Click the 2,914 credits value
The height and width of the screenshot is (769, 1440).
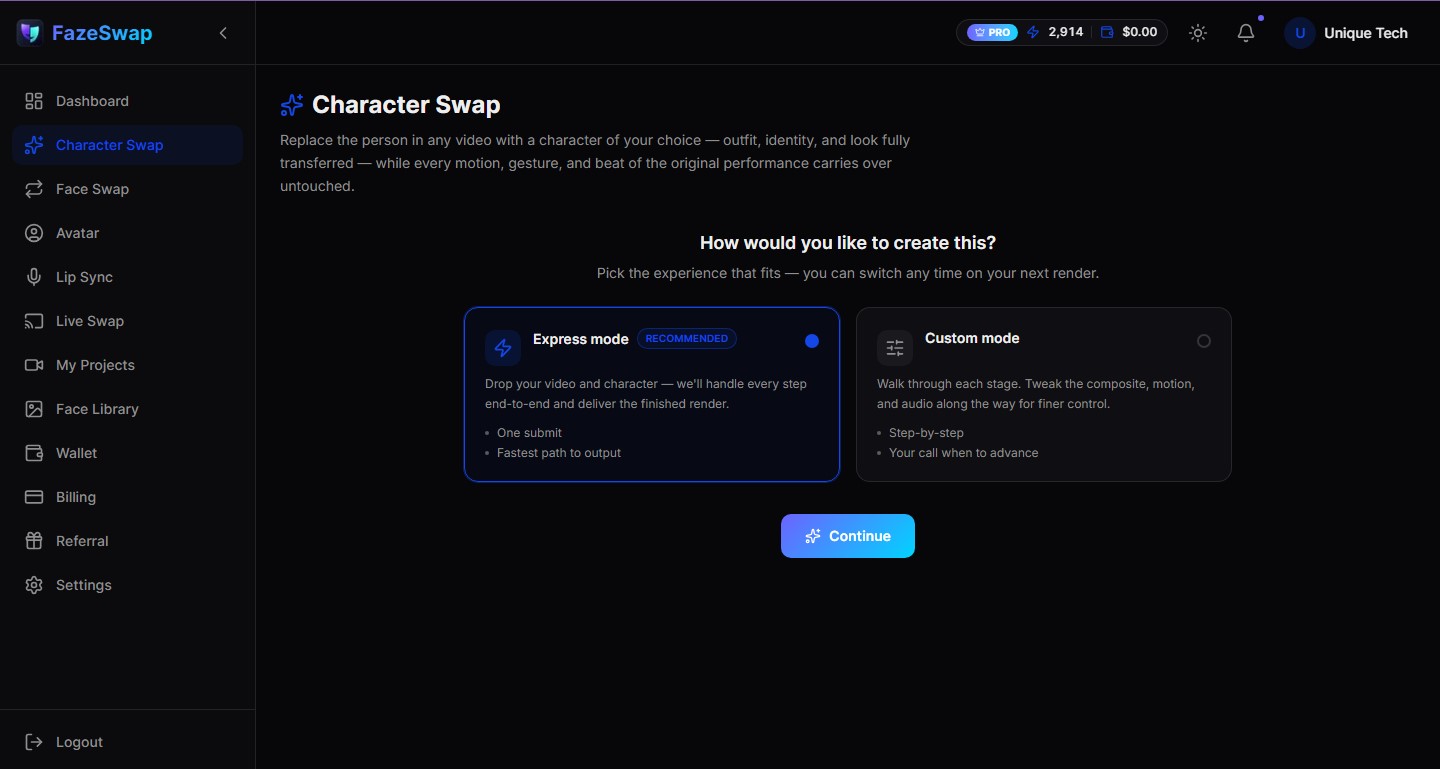click(1066, 32)
